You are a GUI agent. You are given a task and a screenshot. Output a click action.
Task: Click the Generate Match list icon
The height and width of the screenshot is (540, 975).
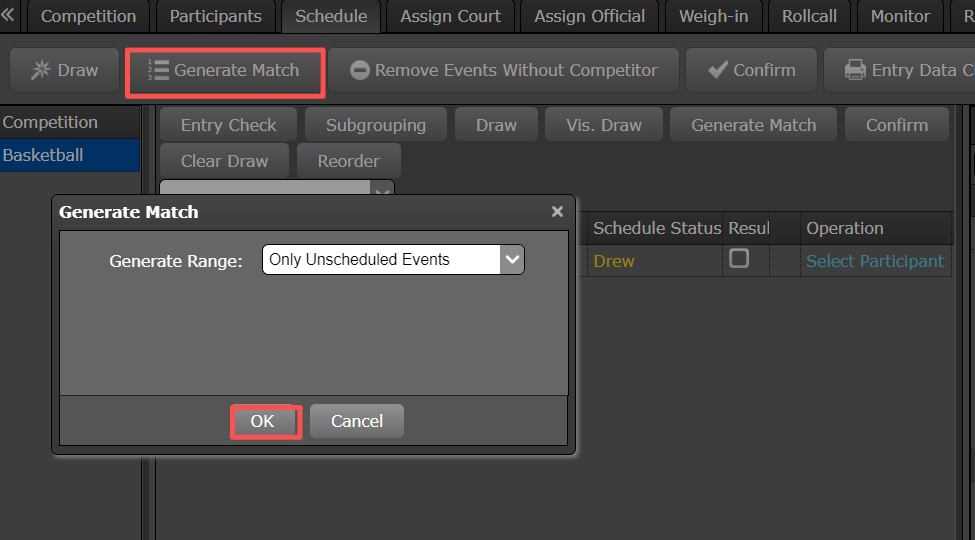[158, 70]
